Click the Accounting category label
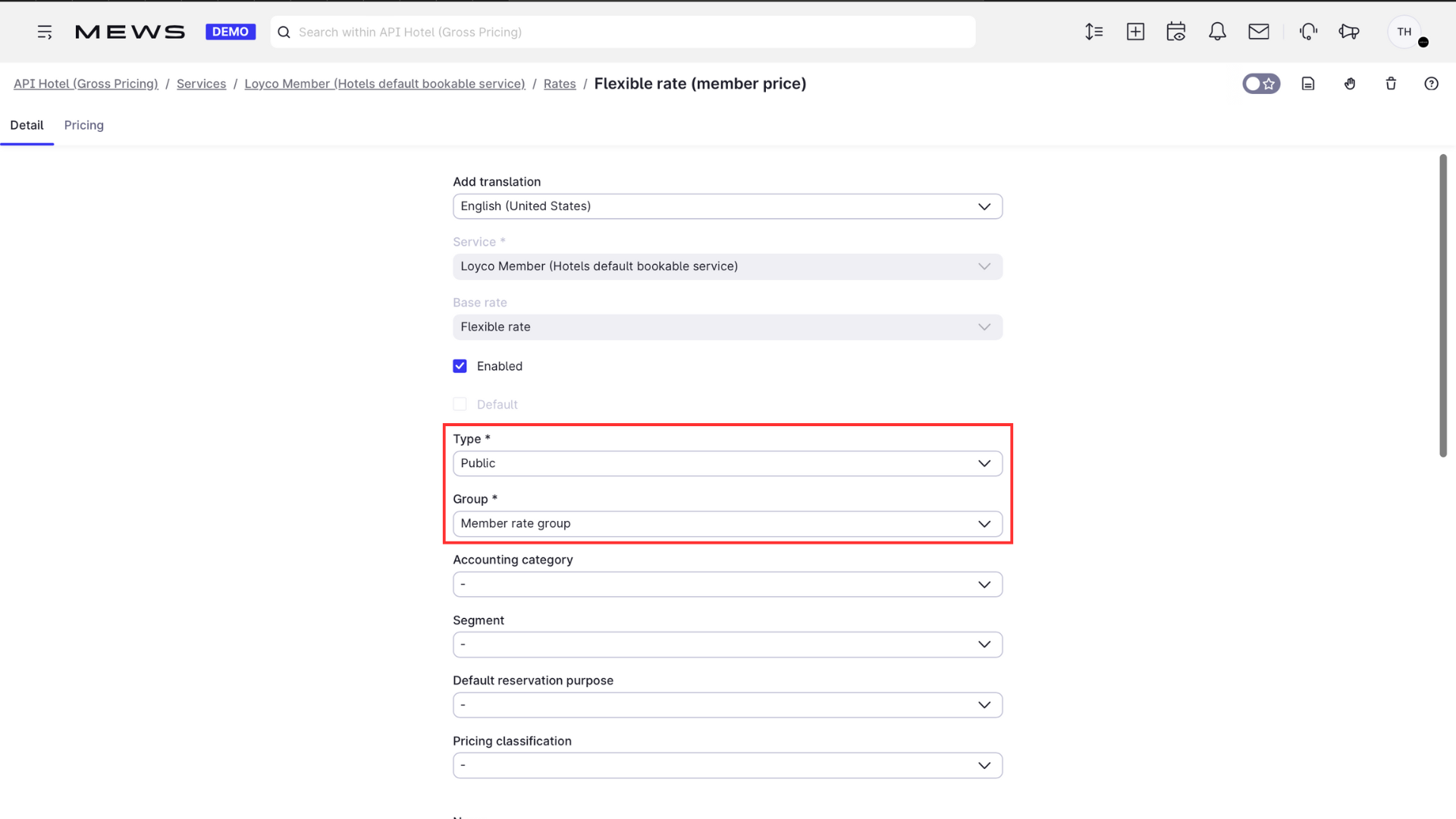 tap(513, 560)
